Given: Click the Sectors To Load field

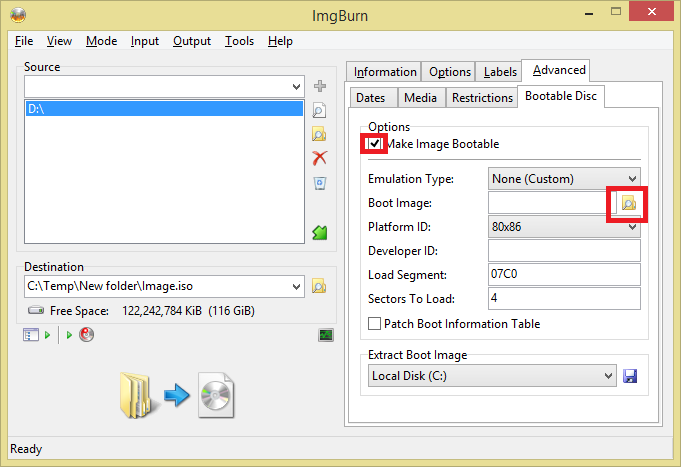Looking at the screenshot, I should click(564, 298).
